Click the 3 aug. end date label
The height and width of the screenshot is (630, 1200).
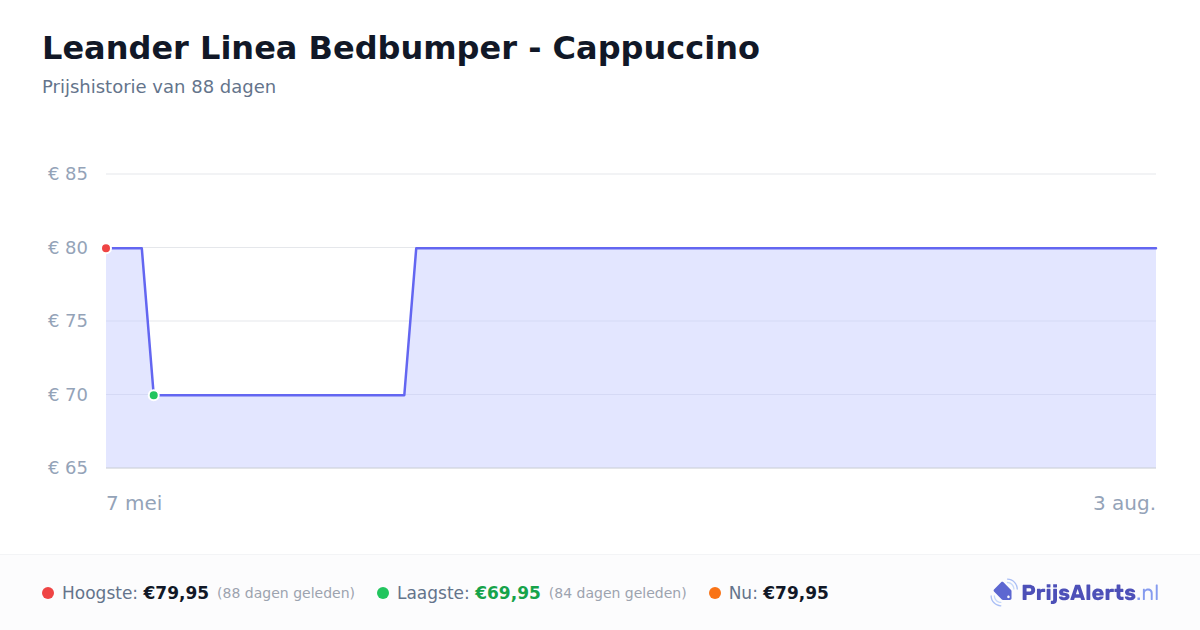1124,503
